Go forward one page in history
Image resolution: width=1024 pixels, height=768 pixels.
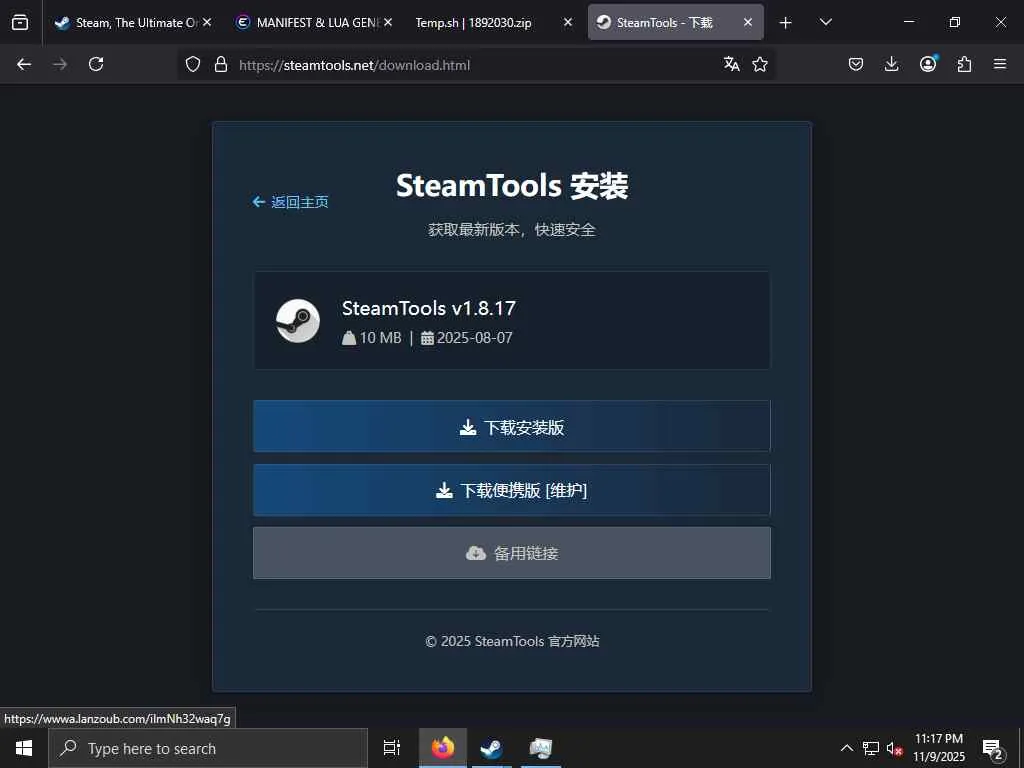(x=60, y=64)
